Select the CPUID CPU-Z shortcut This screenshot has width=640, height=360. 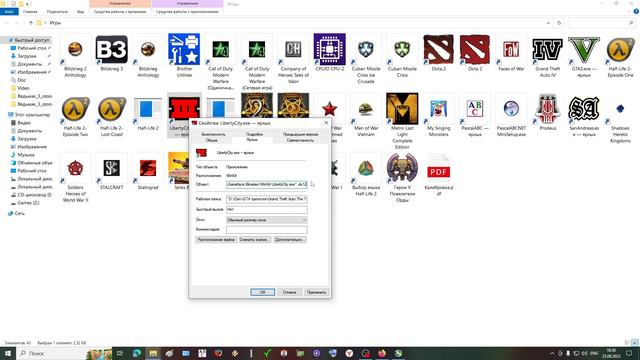[329, 49]
